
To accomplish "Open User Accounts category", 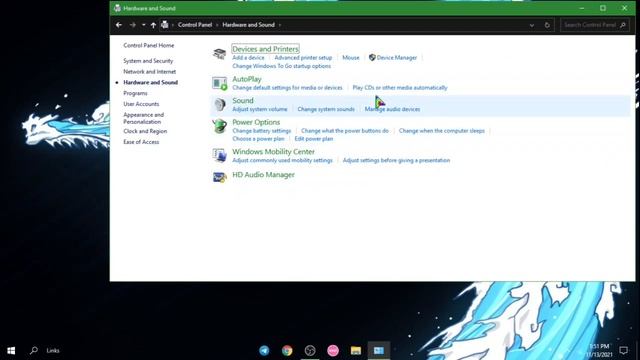I will (x=141, y=104).
